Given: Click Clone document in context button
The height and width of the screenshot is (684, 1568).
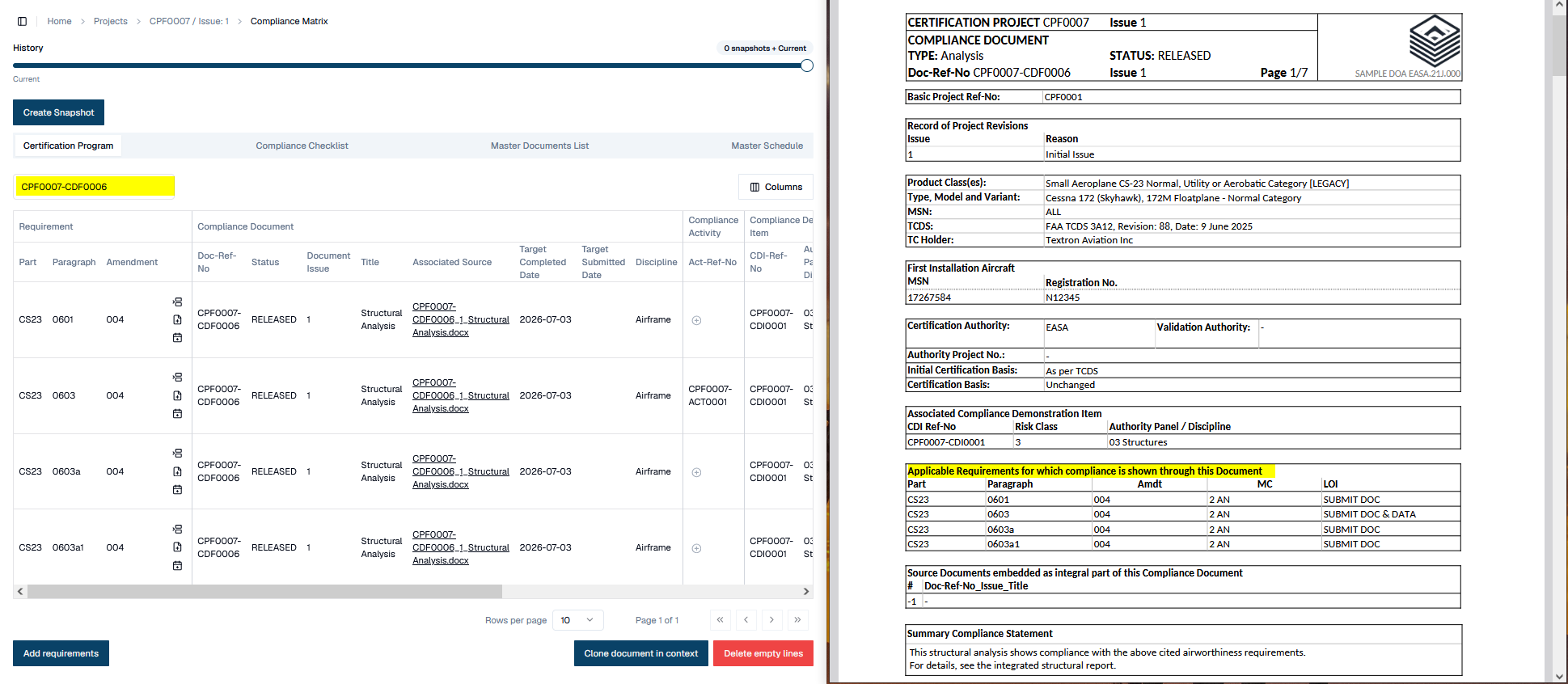Looking at the screenshot, I should pyautogui.click(x=640, y=653).
